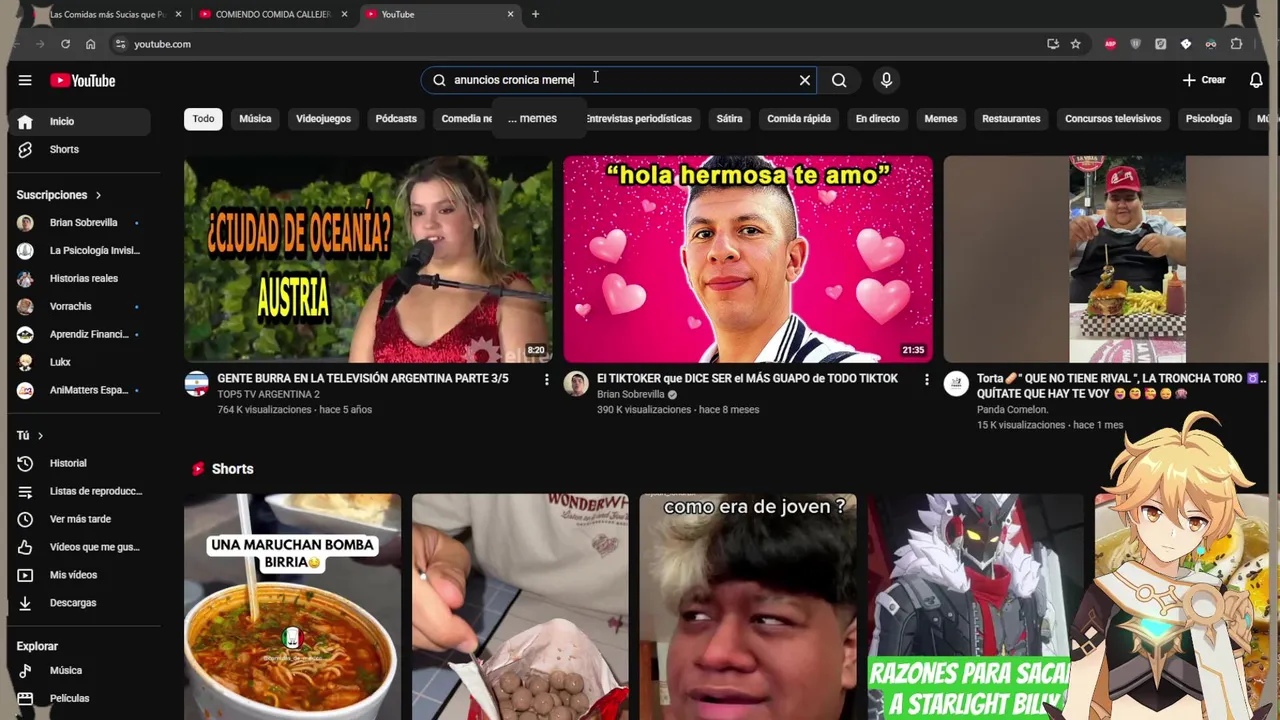This screenshot has height=720, width=1280.
Task: Play the 'hola hermosa te amo' thumbnail
Action: pyautogui.click(x=748, y=259)
